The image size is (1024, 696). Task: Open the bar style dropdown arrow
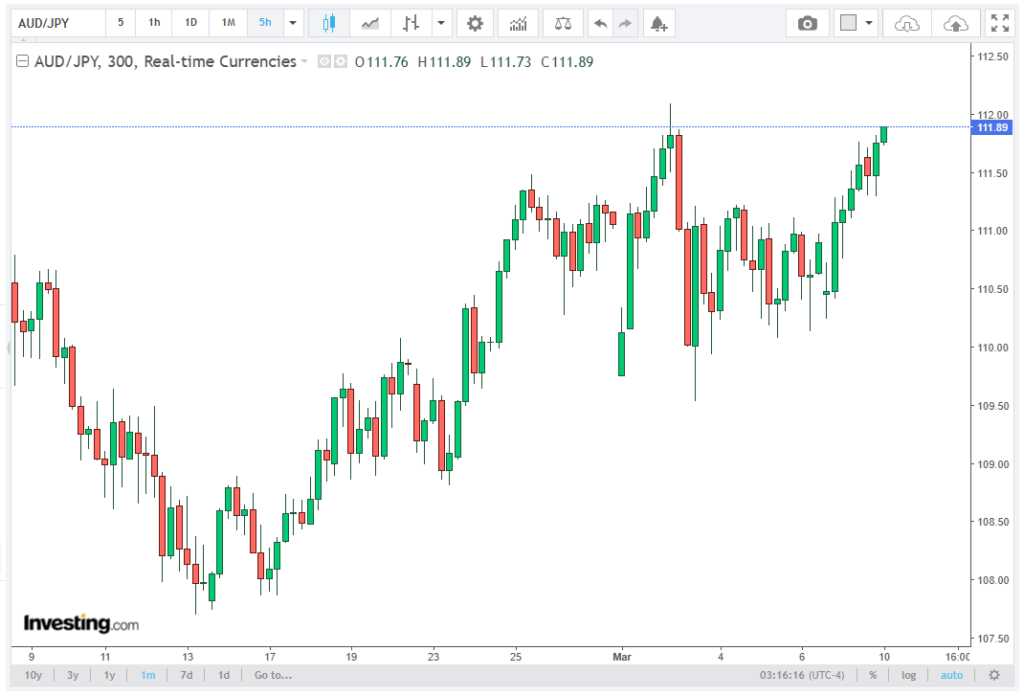[x=440, y=23]
